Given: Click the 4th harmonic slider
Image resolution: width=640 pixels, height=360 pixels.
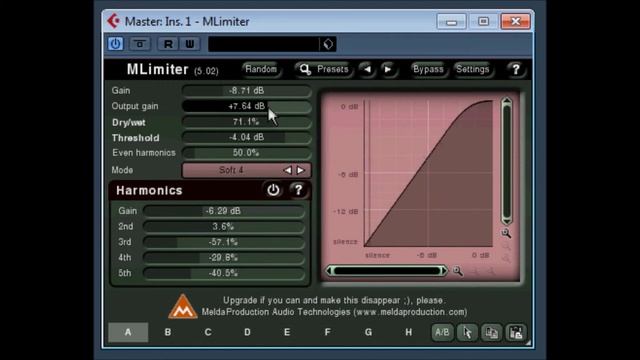Looking at the screenshot, I should click(224, 258).
